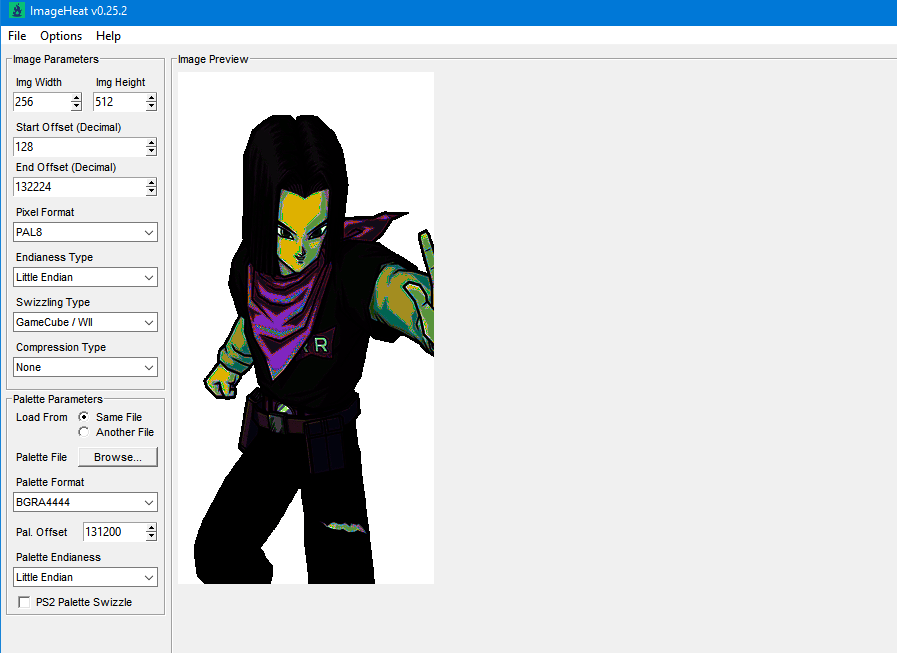Decrease Img Height with down arrow
This screenshot has width=897, height=653.
point(151,106)
